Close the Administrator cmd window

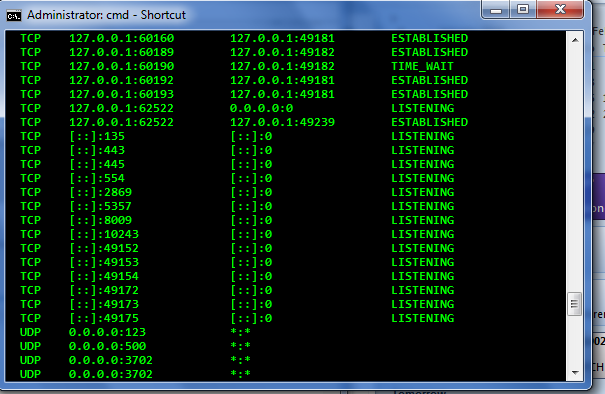click(559, 10)
